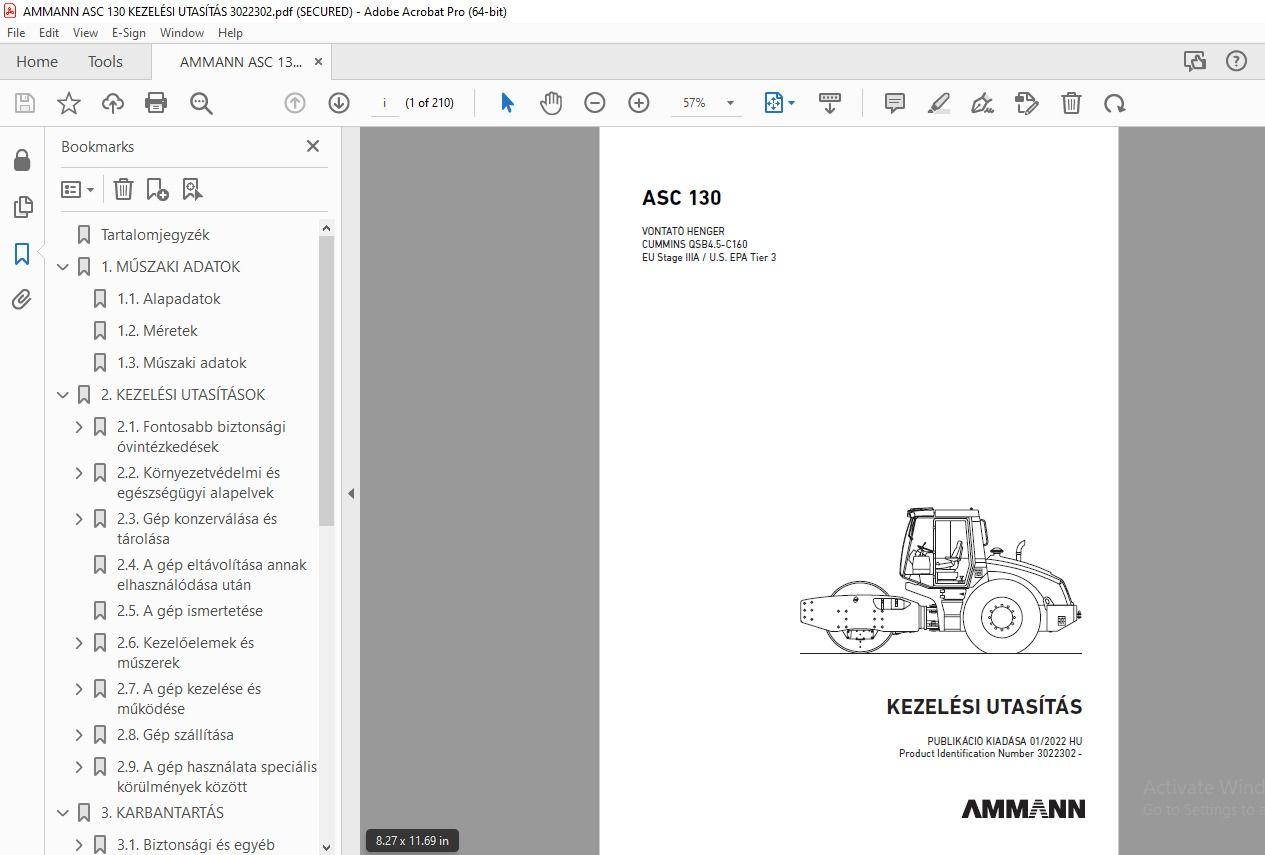Click the Zoom Out minus icon
1265x855 pixels.
coord(595,103)
